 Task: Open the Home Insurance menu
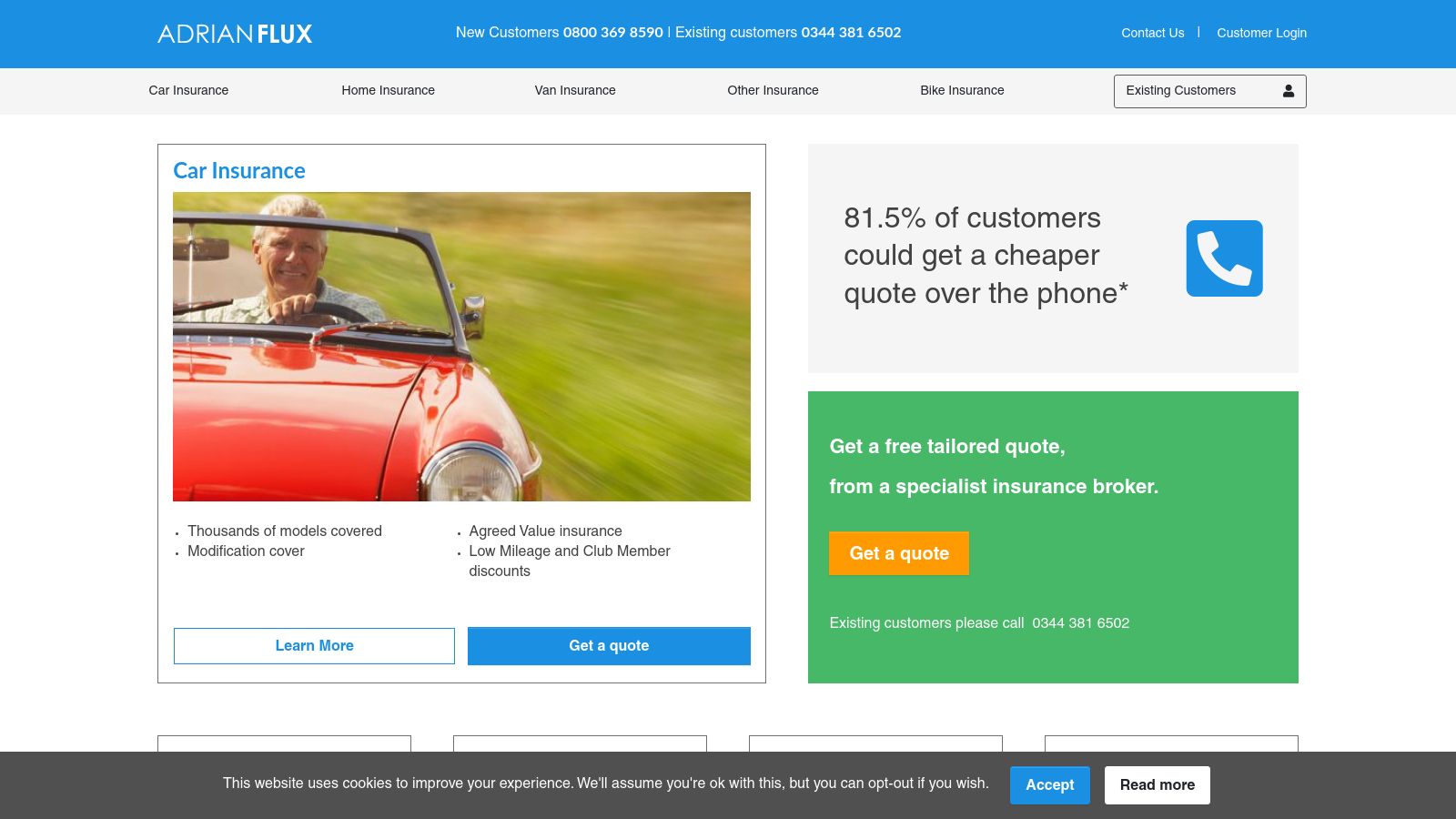coord(388,90)
